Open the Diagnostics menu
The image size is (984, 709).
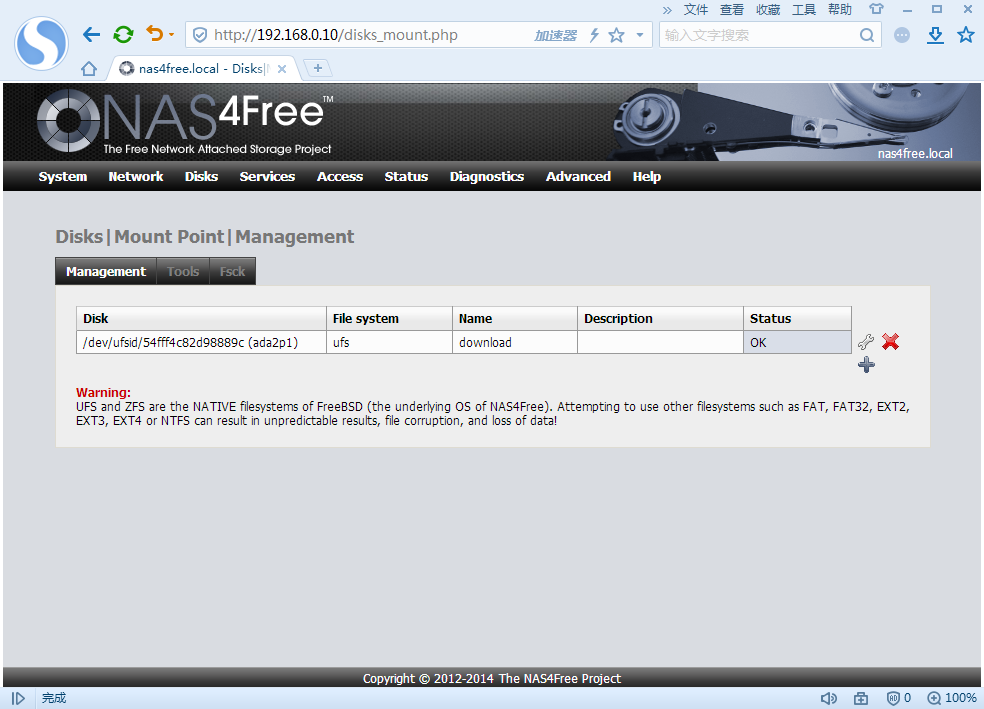486,176
